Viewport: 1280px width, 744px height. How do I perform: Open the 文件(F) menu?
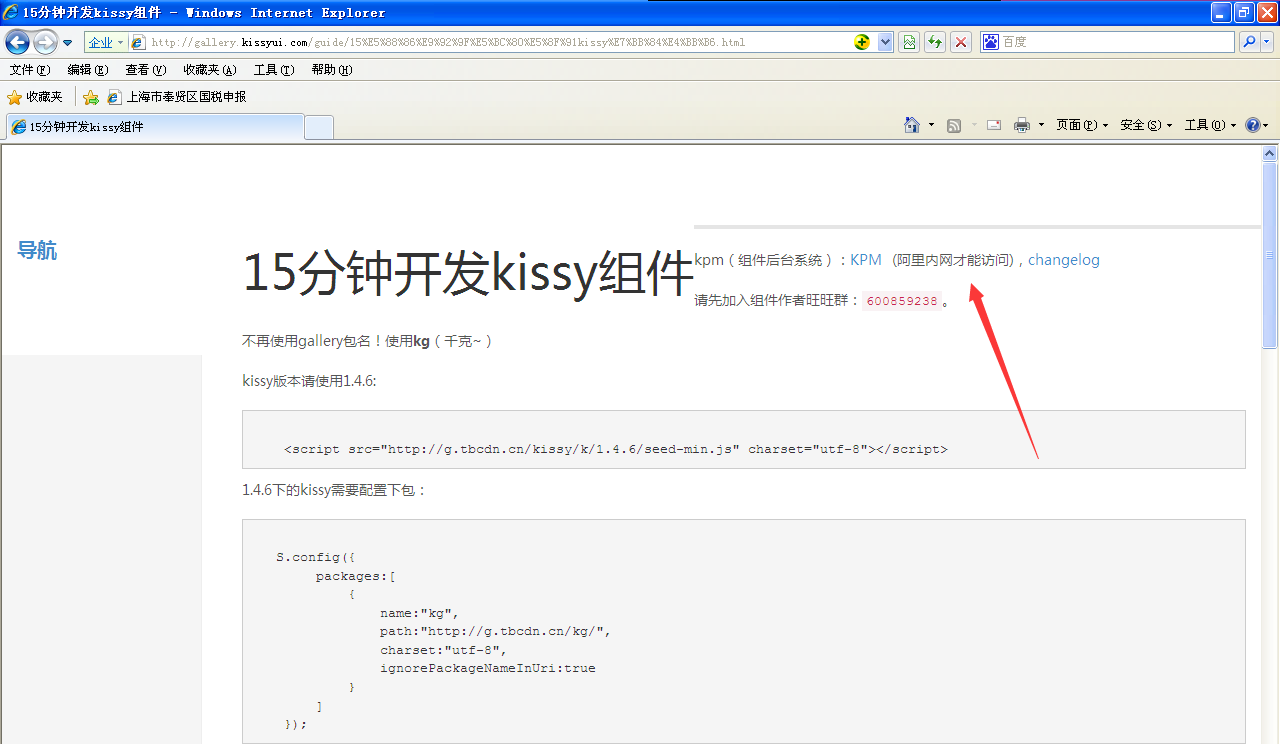click(x=29, y=70)
